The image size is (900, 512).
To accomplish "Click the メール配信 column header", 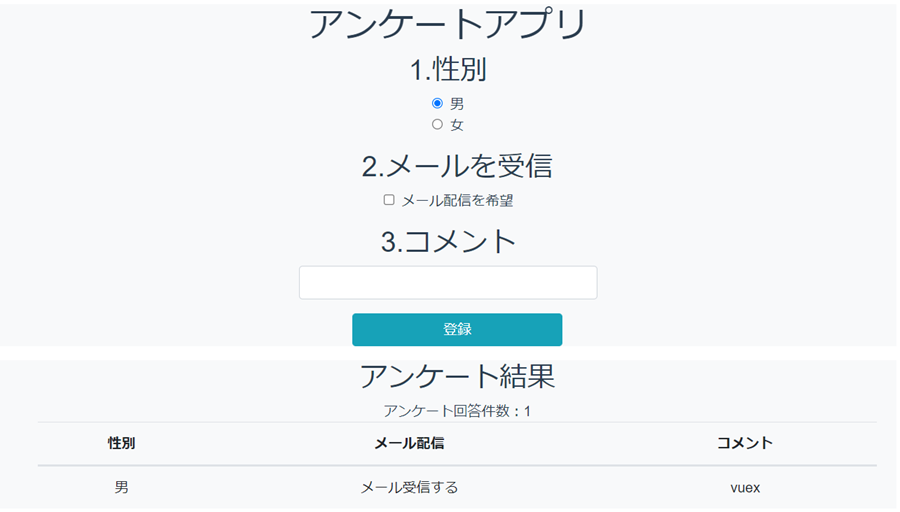I will click(x=409, y=443).
